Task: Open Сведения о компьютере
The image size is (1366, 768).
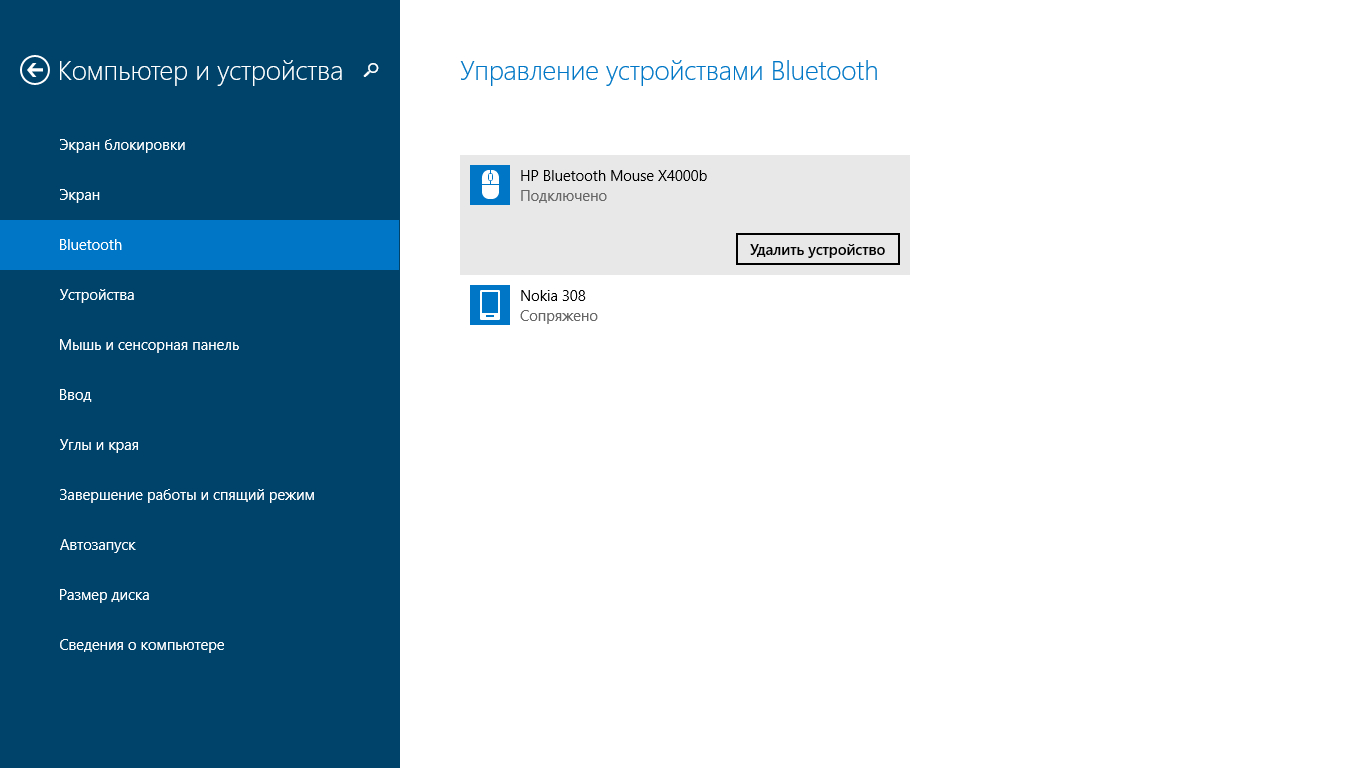Action: pyautogui.click(x=142, y=645)
